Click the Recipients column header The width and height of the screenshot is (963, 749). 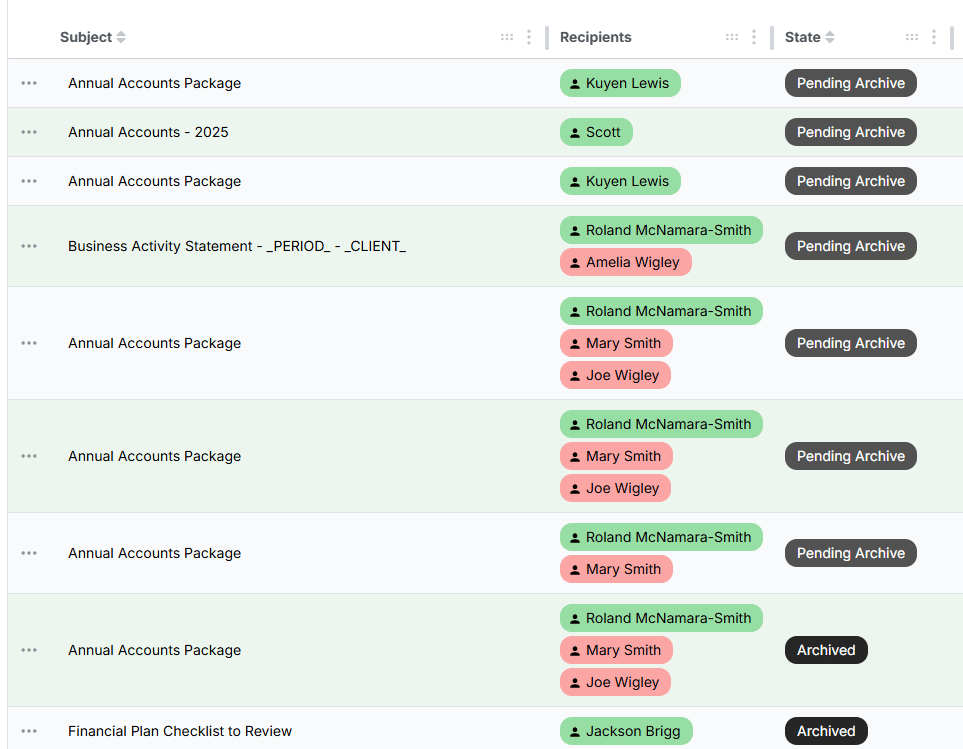point(596,37)
